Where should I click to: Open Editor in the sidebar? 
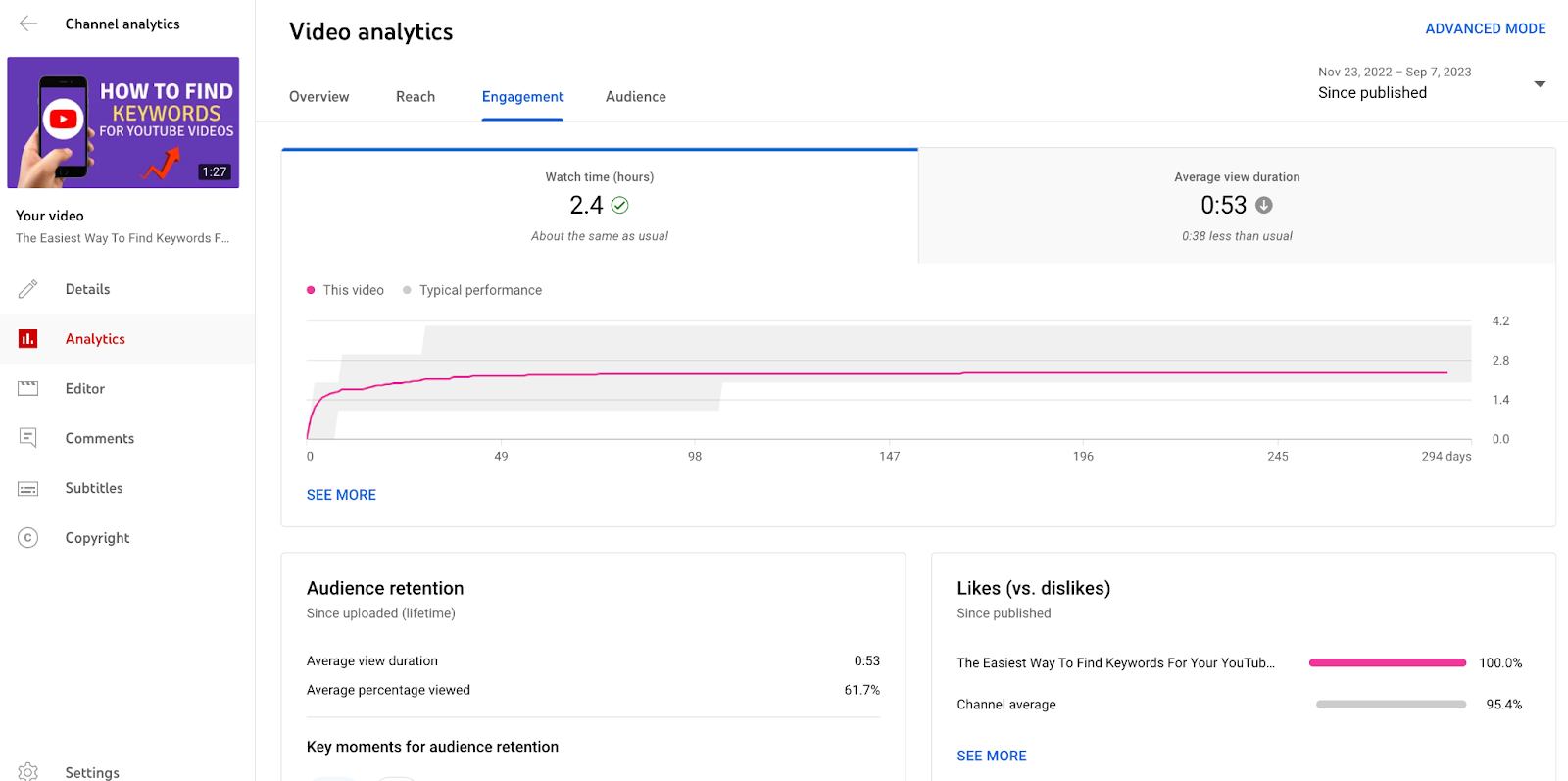(127, 389)
